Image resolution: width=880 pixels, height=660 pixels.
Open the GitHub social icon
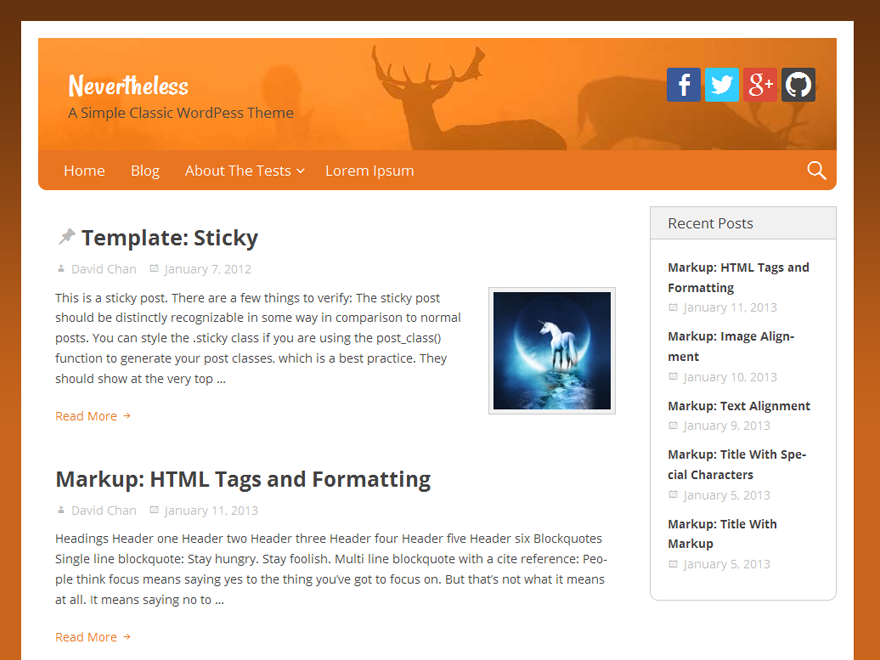[x=797, y=85]
